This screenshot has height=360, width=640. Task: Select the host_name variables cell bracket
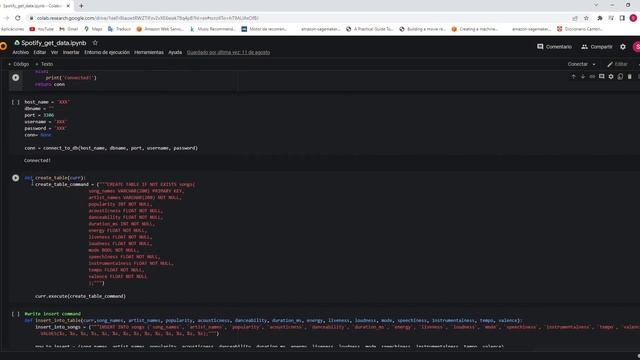click(16, 102)
